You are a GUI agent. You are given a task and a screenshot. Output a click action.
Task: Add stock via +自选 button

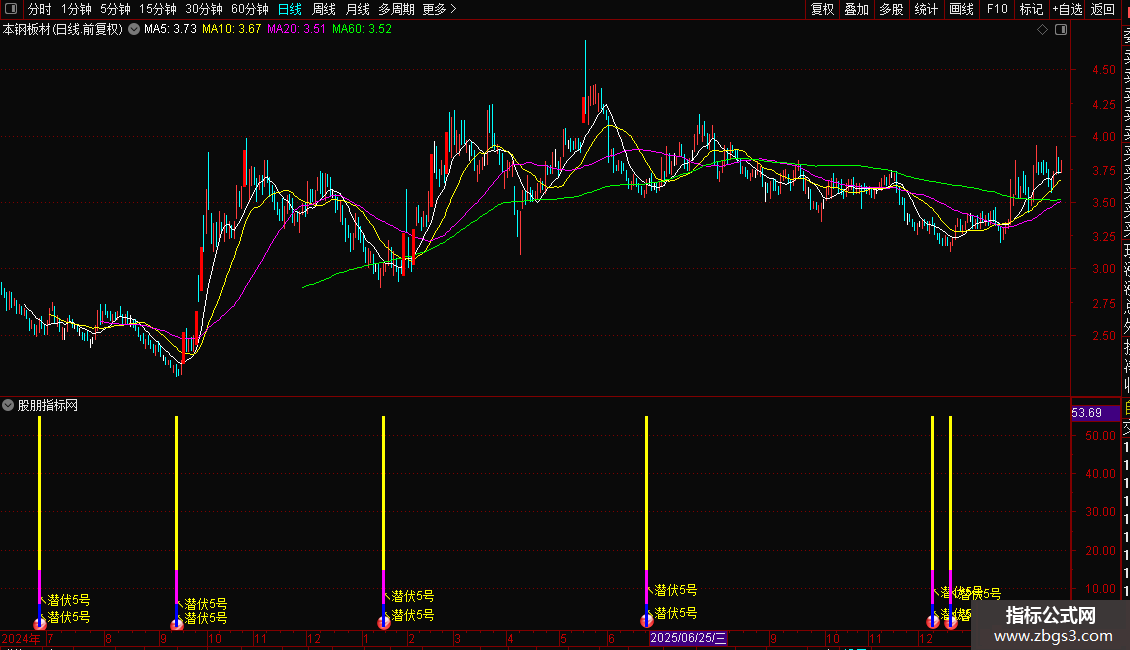tap(1067, 9)
